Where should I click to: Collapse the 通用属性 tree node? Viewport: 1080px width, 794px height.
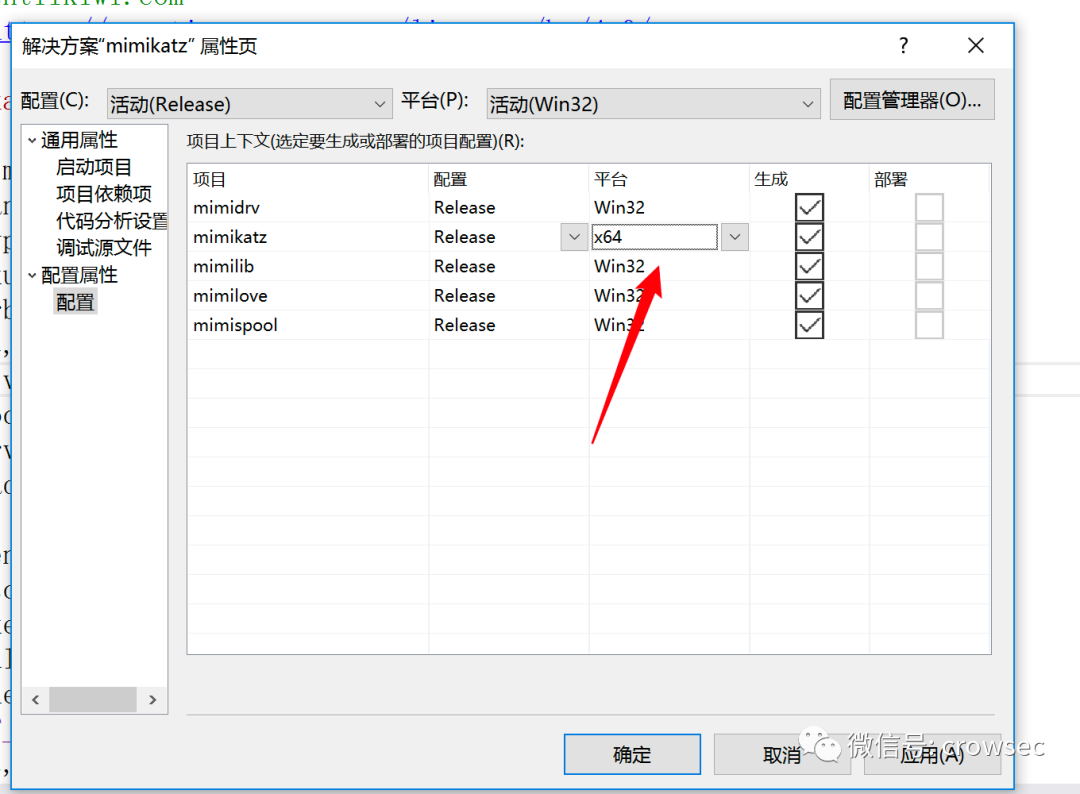click(x=32, y=140)
